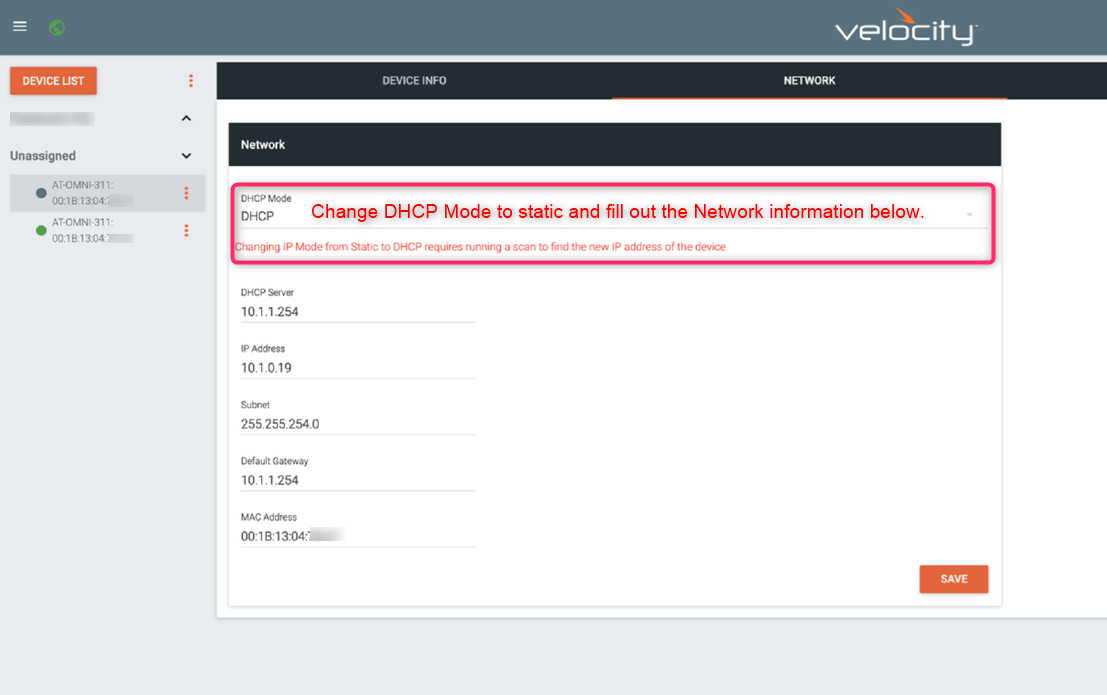1107x695 pixels.
Task: Click the Default Gateway input field
Action: (357, 480)
